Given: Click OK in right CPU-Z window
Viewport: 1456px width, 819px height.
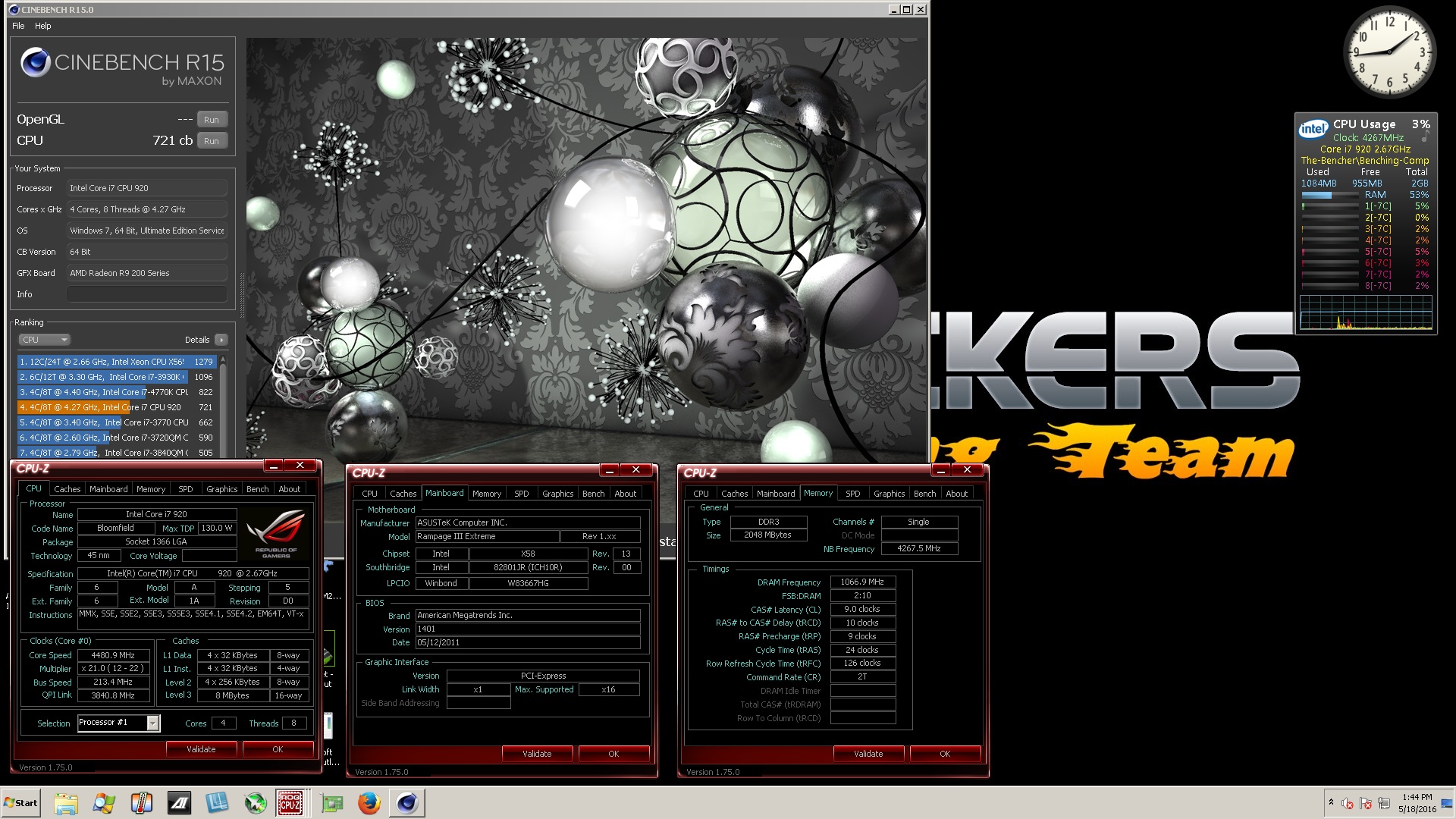Looking at the screenshot, I should (x=945, y=754).
